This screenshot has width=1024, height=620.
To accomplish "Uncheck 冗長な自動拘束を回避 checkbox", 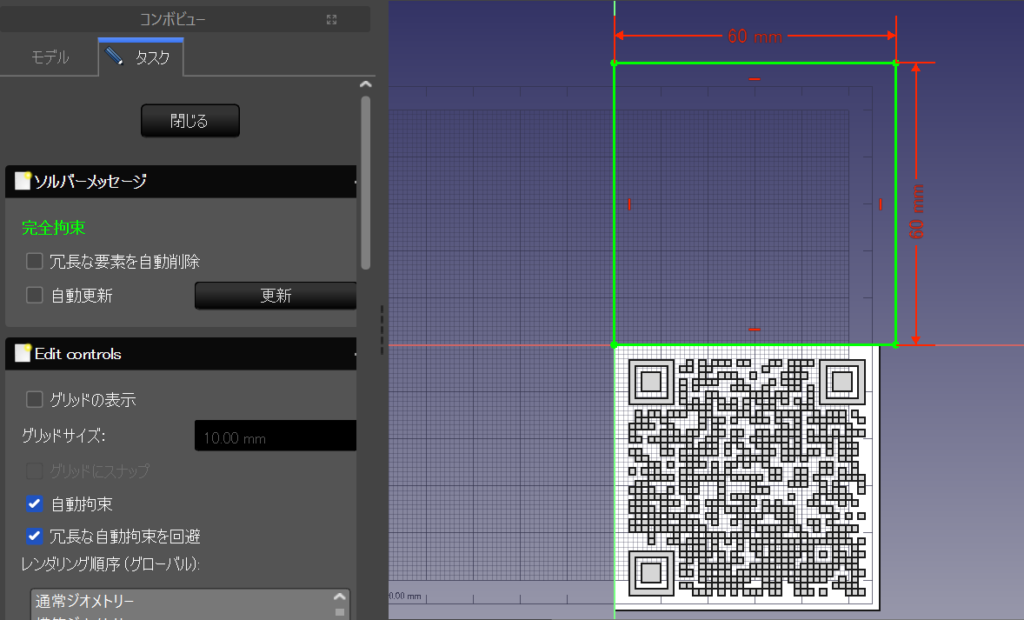I will tap(34, 536).
